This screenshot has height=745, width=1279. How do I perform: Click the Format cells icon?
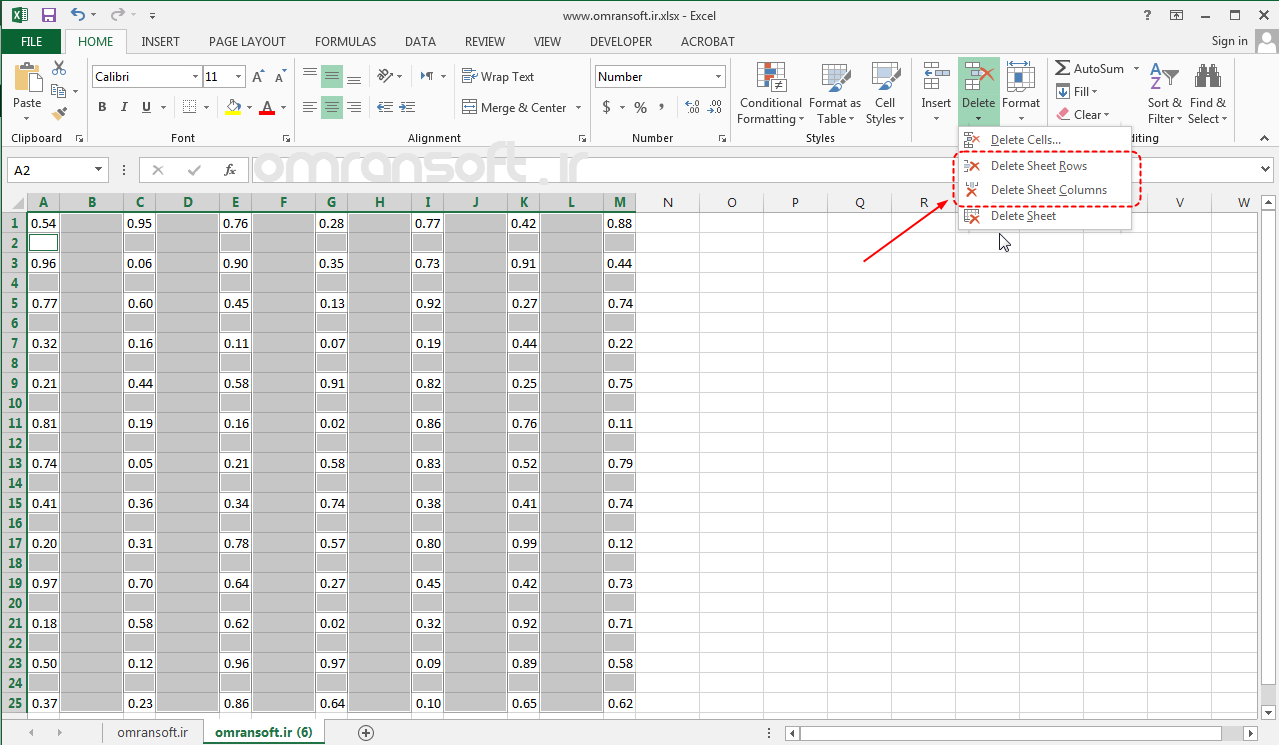click(x=1021, y=76)
